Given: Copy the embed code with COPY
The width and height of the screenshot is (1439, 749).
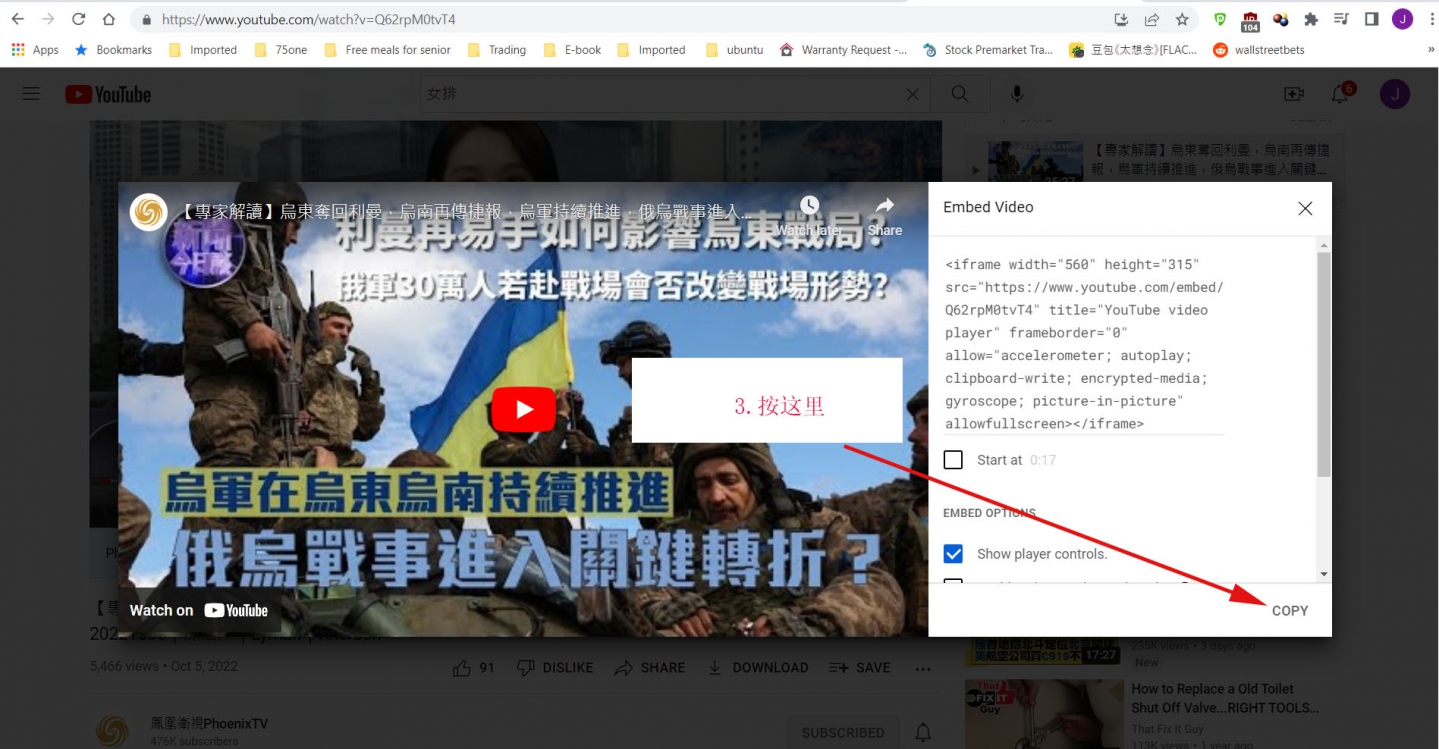Looking at the screenshot, I should (x=1290, y=610).
